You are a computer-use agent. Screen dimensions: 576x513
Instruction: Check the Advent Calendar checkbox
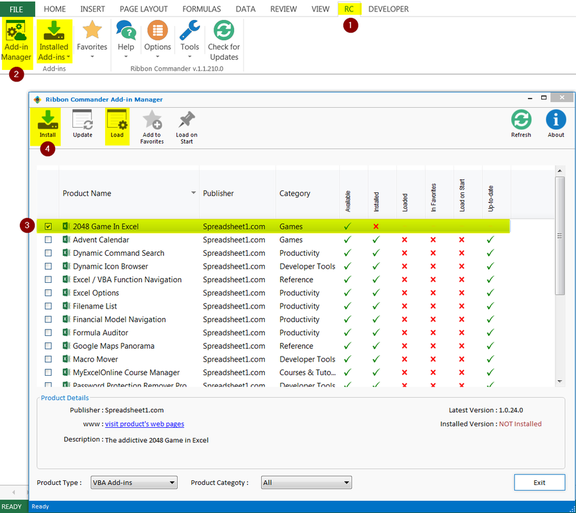(48, 240)
